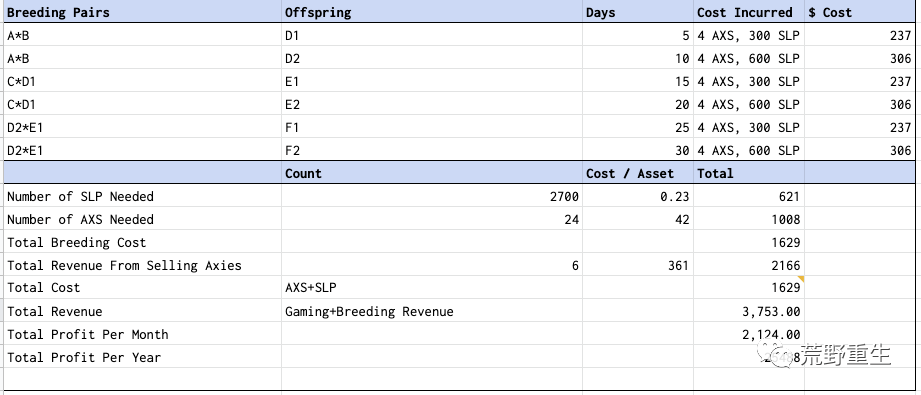
Task: Select the Cost Incurred header cell
Action: point(749,12)
